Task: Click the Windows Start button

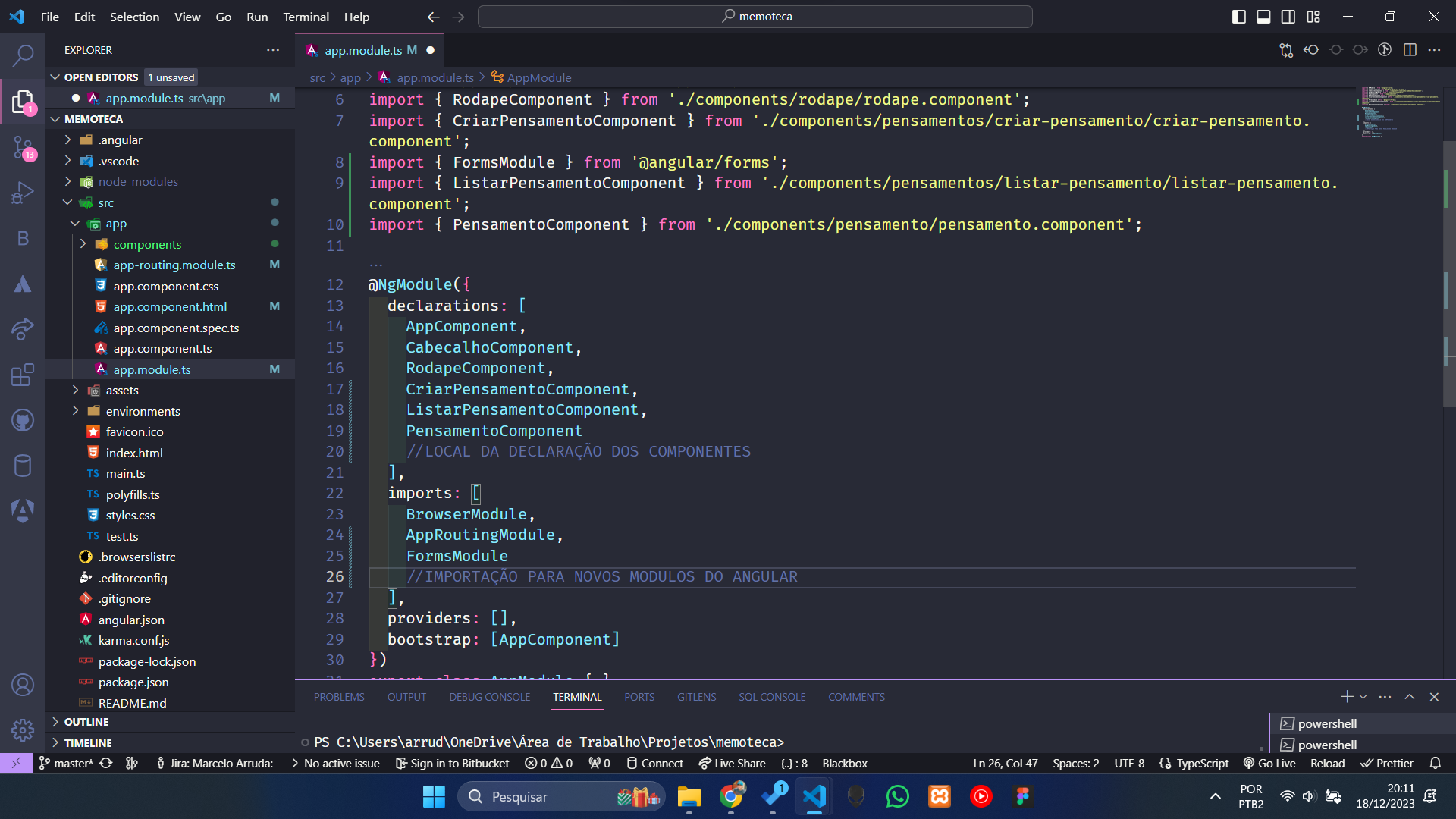Action: point(434,796)
